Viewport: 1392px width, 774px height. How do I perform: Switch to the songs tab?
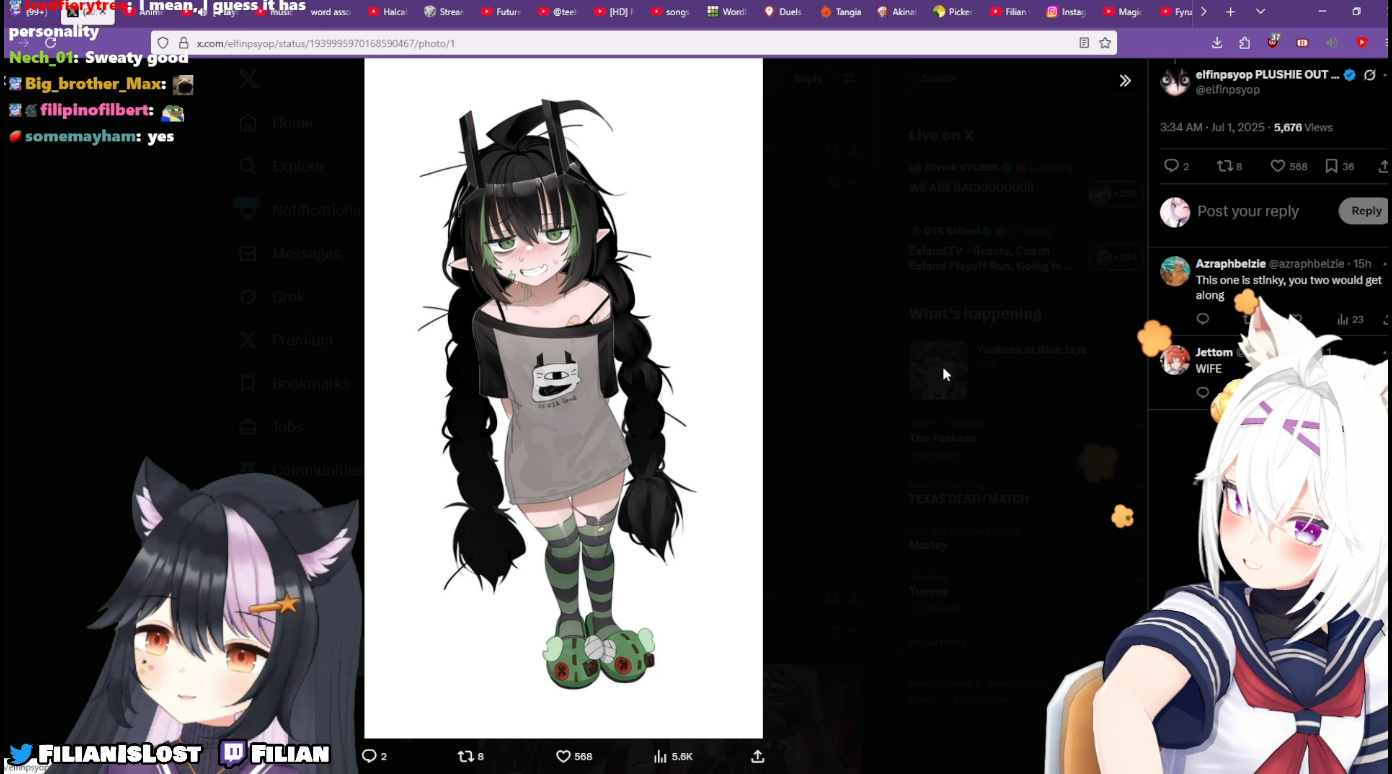(670, 12)
